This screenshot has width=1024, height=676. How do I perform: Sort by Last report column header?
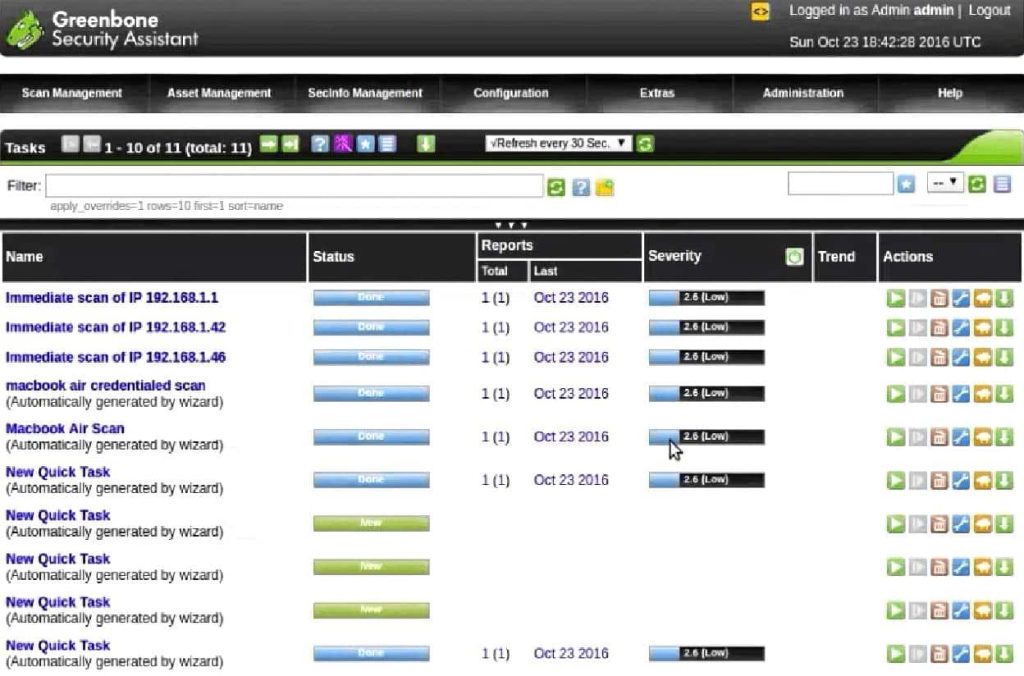pos(545,271)
